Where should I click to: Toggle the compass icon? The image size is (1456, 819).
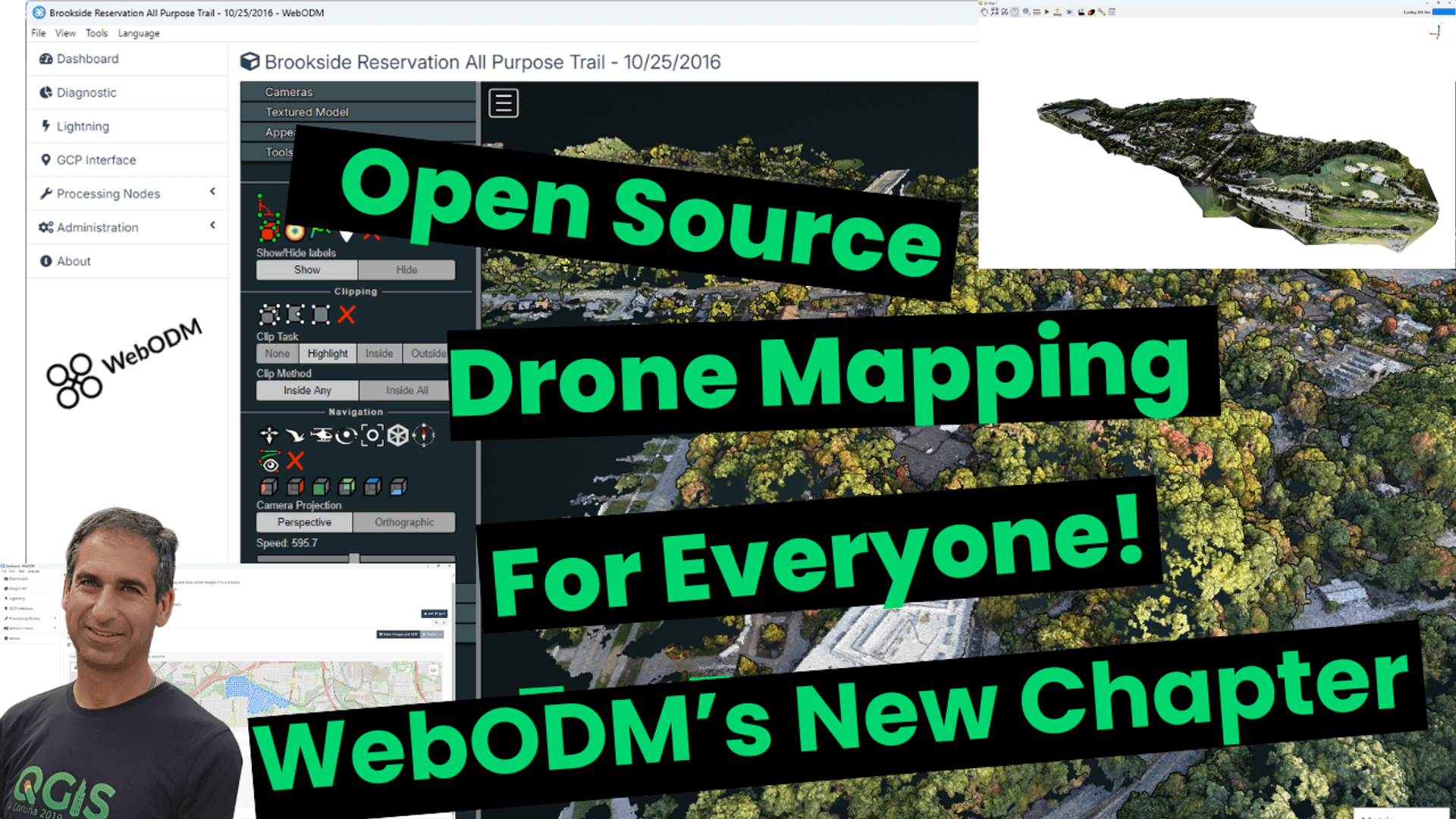pos(423,435)
